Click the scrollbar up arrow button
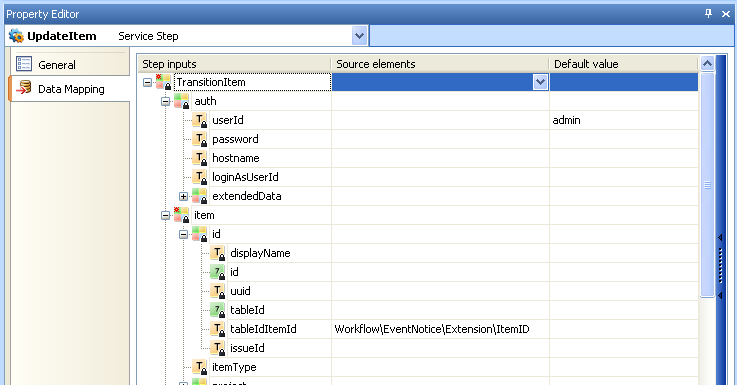This screenshot has width=737, height=385. tap(707, 63)
